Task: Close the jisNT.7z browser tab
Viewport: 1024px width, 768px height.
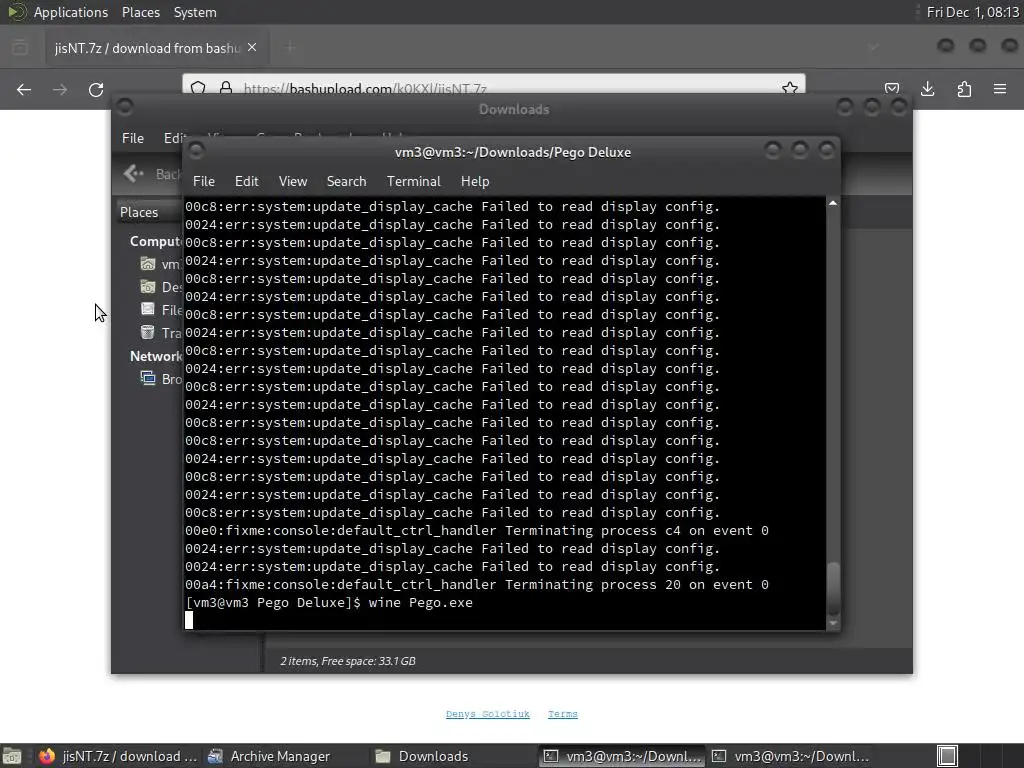Action: (252, 48)
